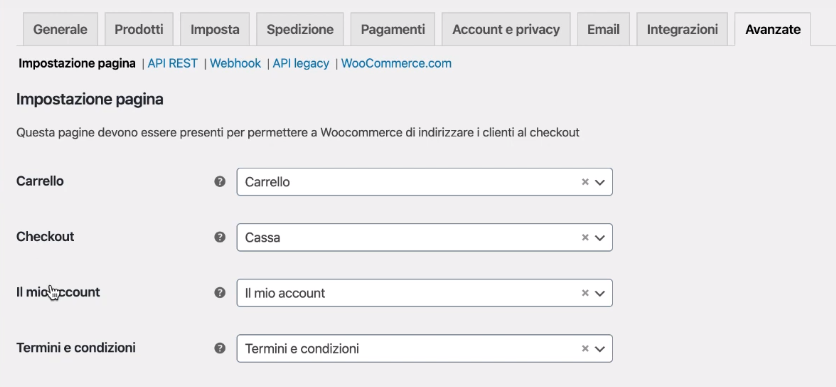The height and width of the screenshot is (387, 836).
Task: Expand the Termini e condizioni dropdown
Action: coord(600,349)
